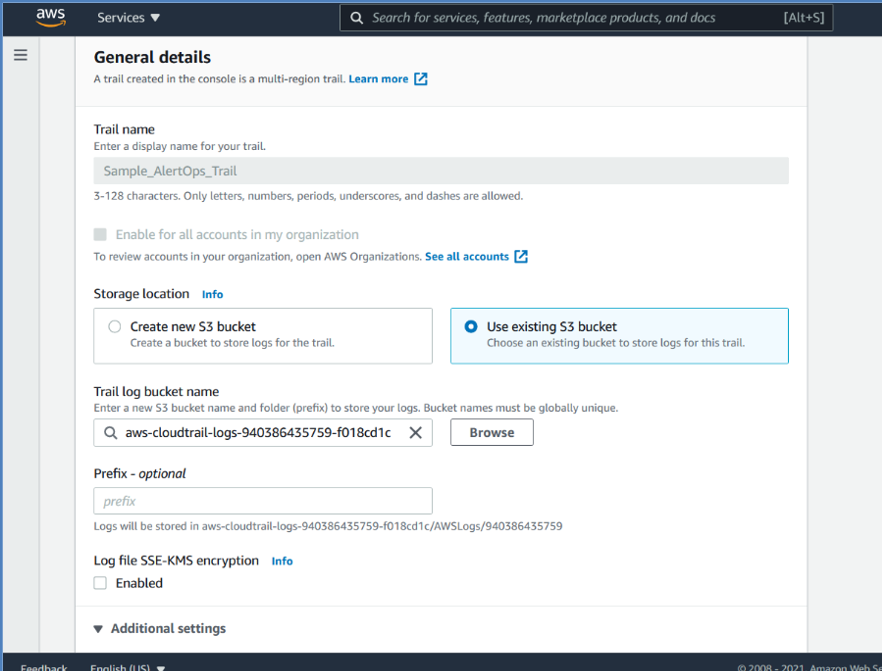
Task: Select Create new S3 bucket option
Action: point(115,327)
